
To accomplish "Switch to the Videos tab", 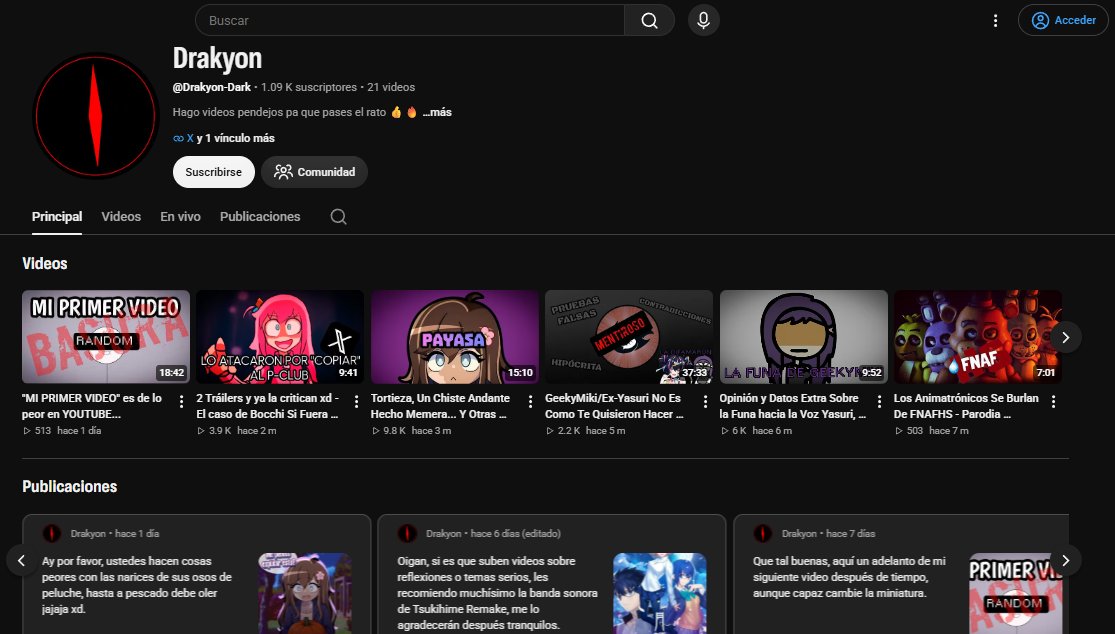I will pyautogui.click(x=121, y=217).
